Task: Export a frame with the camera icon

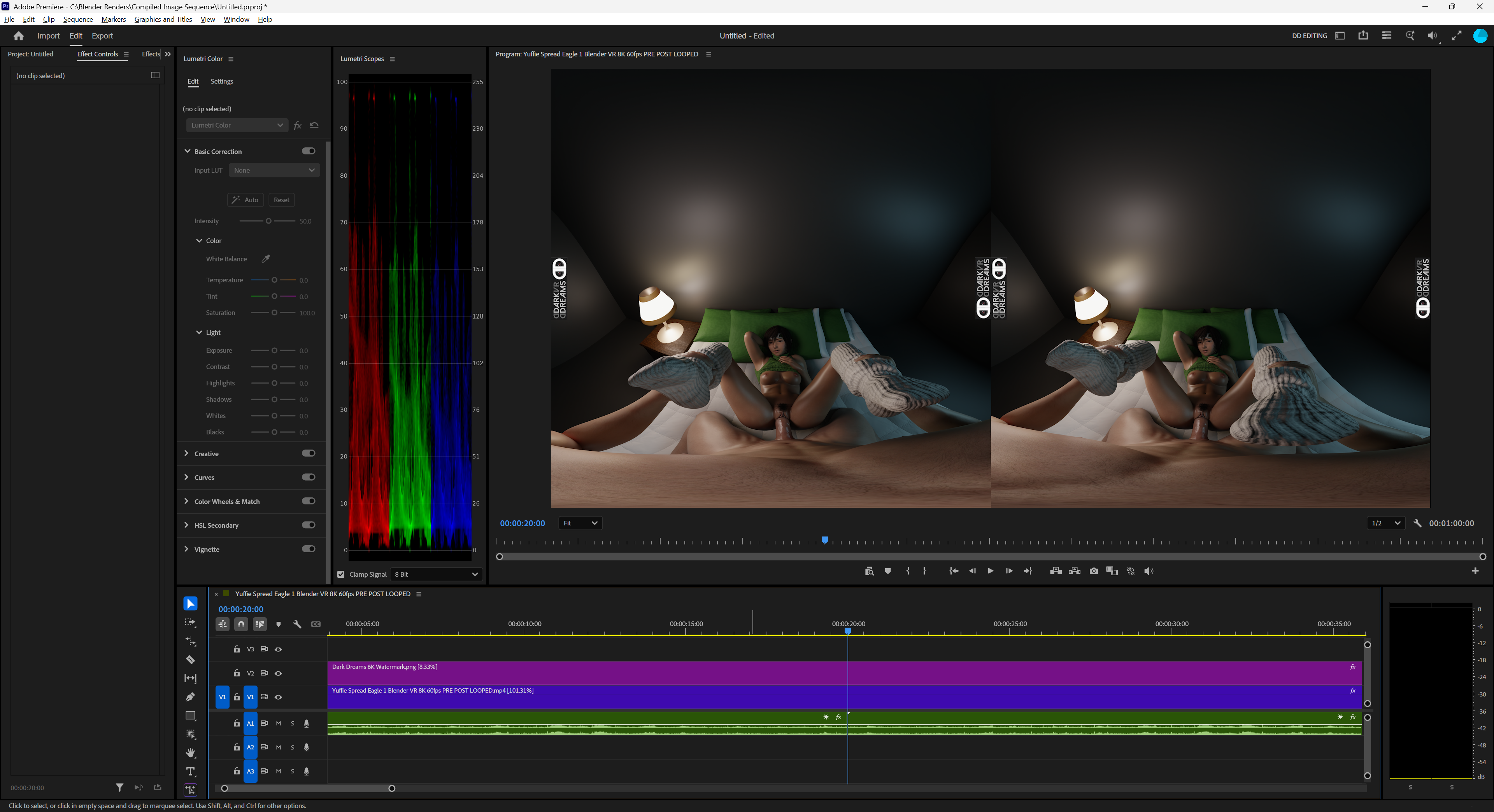Action: (x=1094, y=571)
